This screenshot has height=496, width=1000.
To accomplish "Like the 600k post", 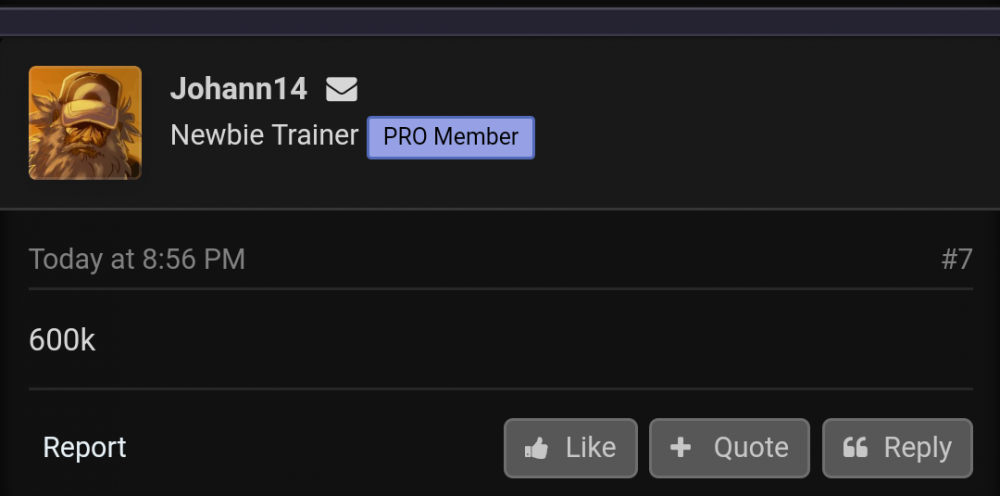I will (x=571, y=448).
